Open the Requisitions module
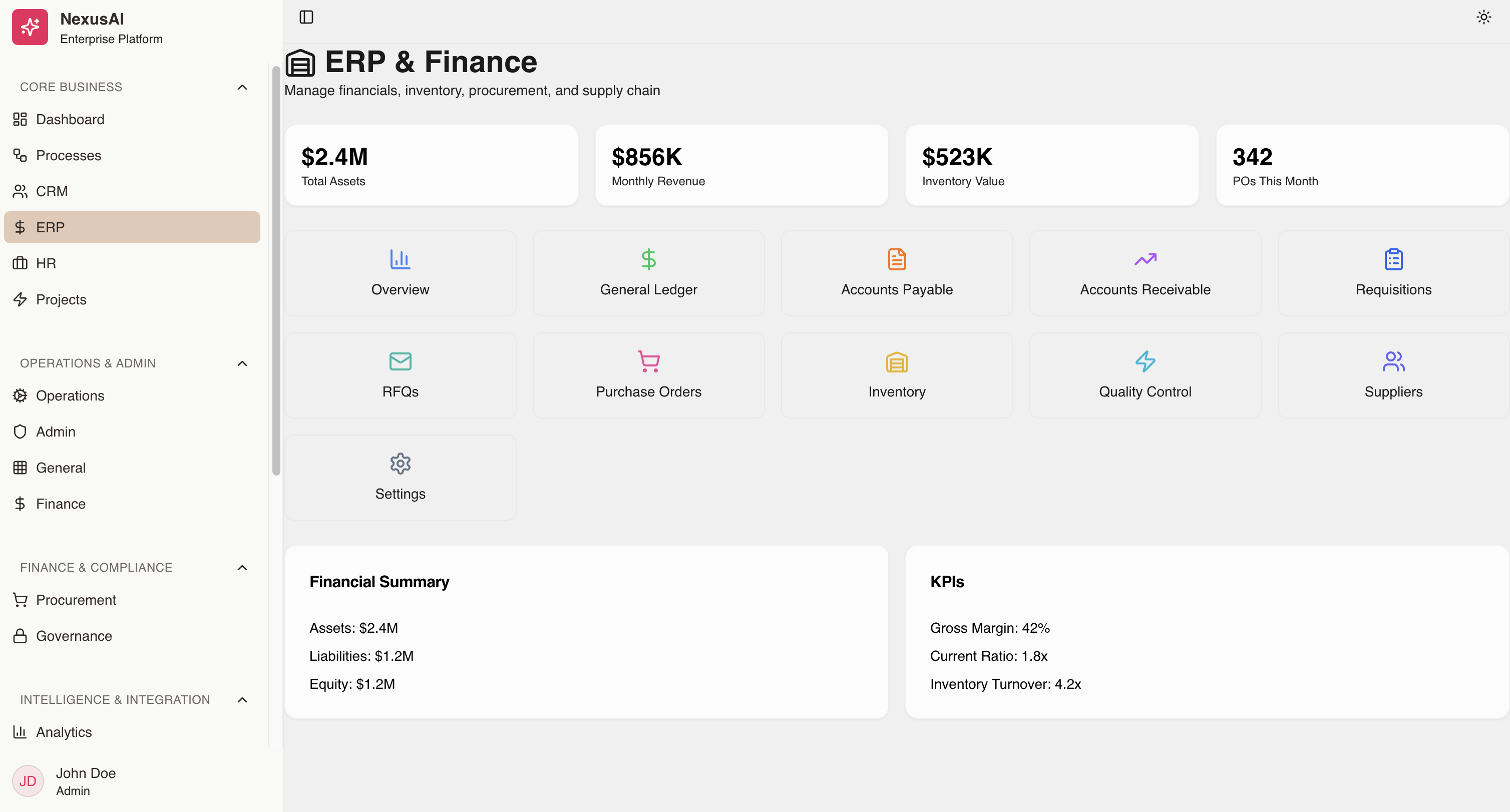The width and height of the screenshot is (1510, 812). (x=1393, y=273)
